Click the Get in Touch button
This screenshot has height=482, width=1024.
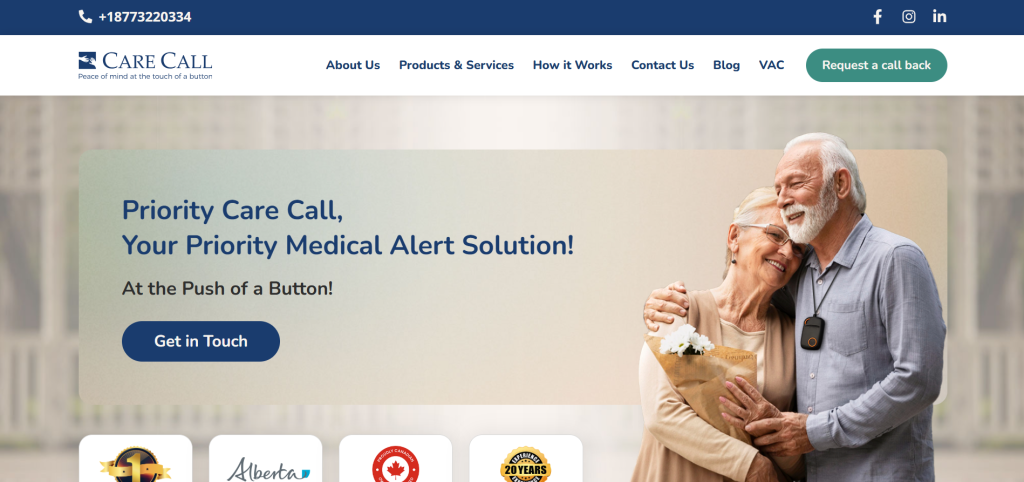coord(200,341)
